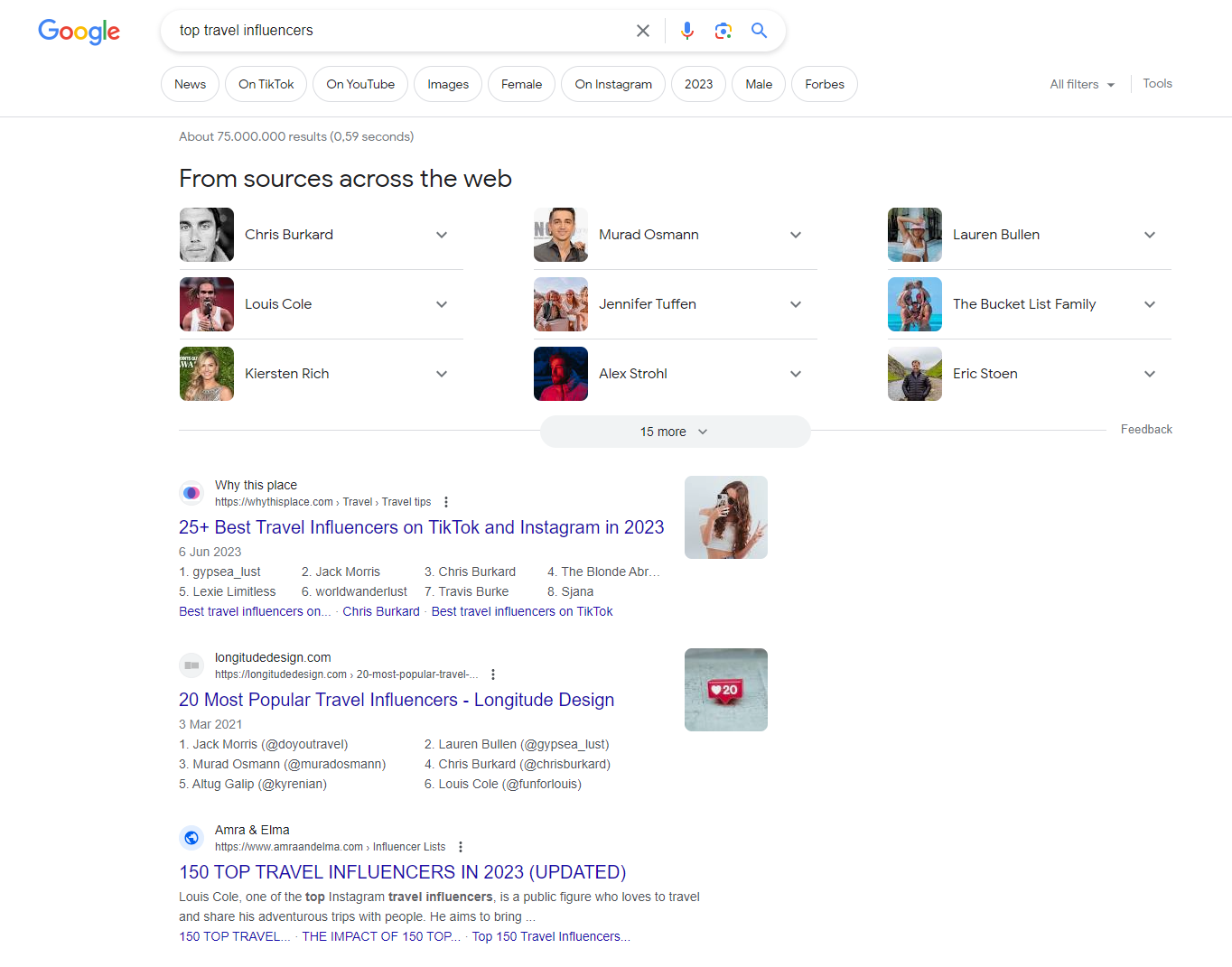The height and width of the screenshot is (967, 1232).
Task: Open truncated Best travel influencers on... sitelink
Action: point(255,611)
